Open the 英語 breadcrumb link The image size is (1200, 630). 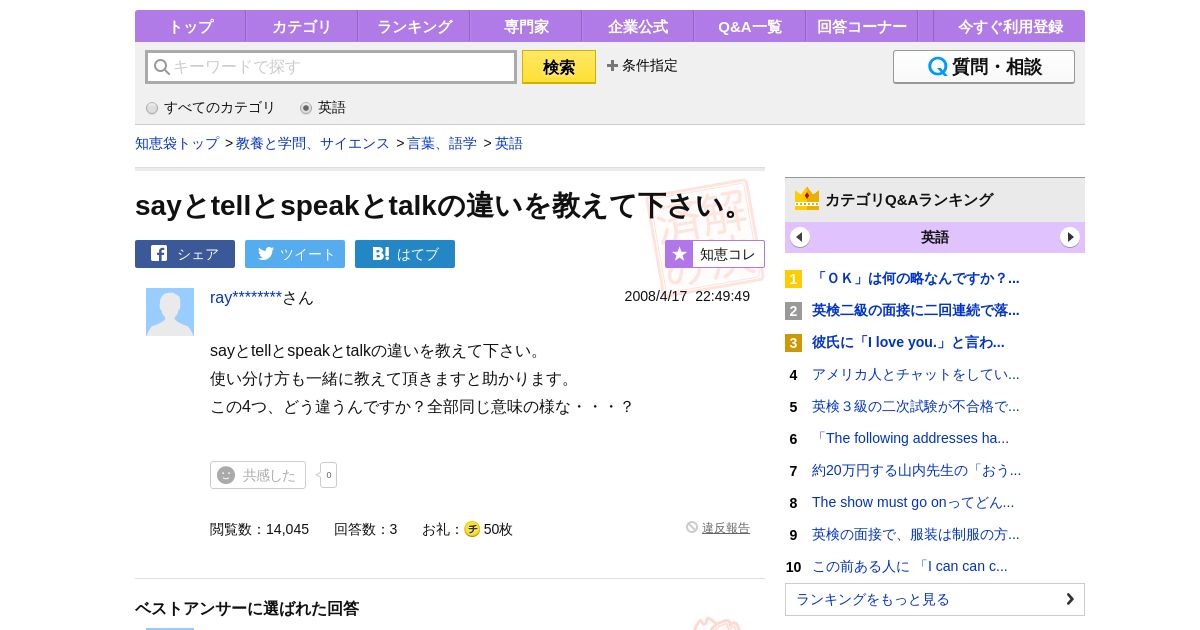[x=509, y=144]
